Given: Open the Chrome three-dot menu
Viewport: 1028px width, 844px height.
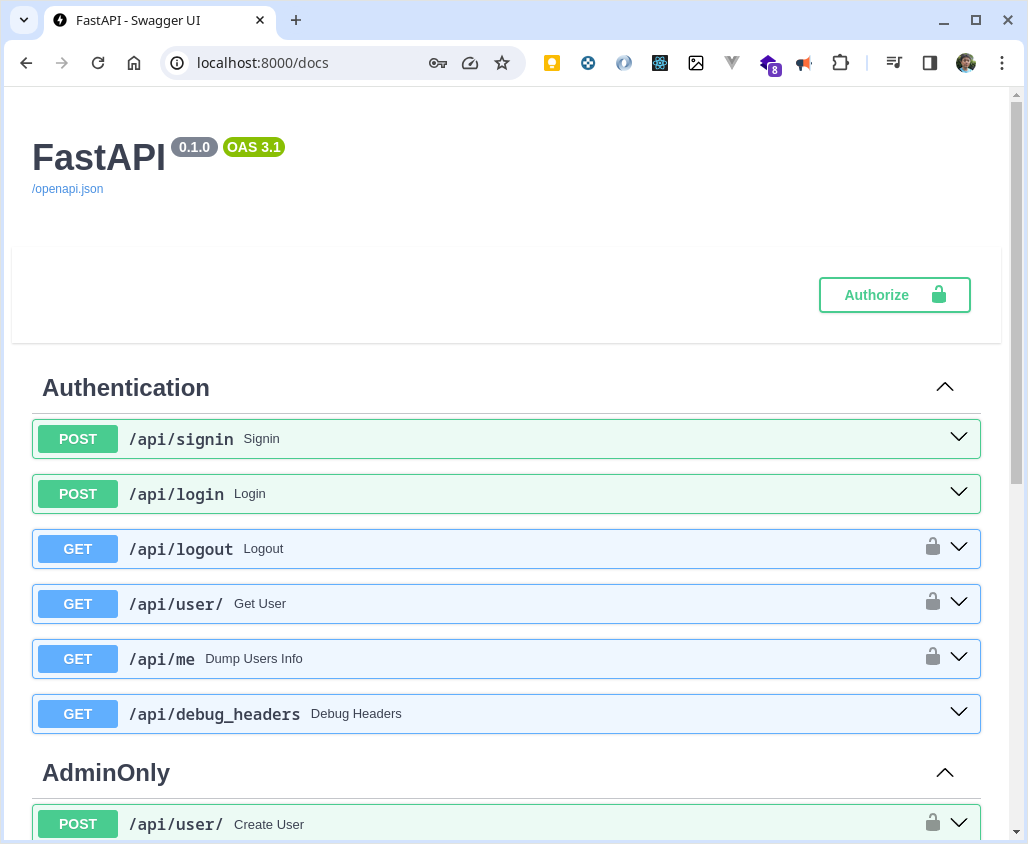Looking at the screenshot, I should 1002,63.
